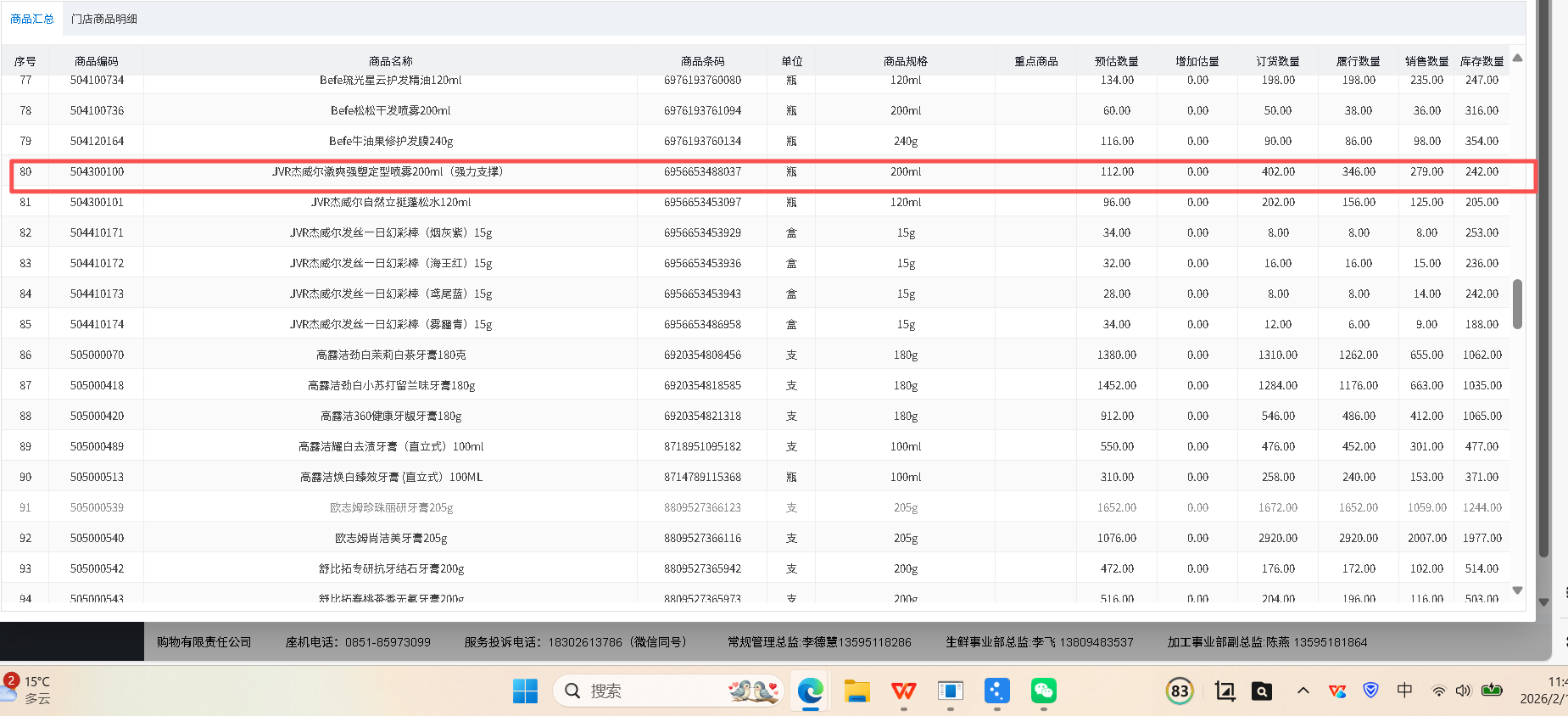Open Microsoft Edge from the taskbar

click(810, 691)
